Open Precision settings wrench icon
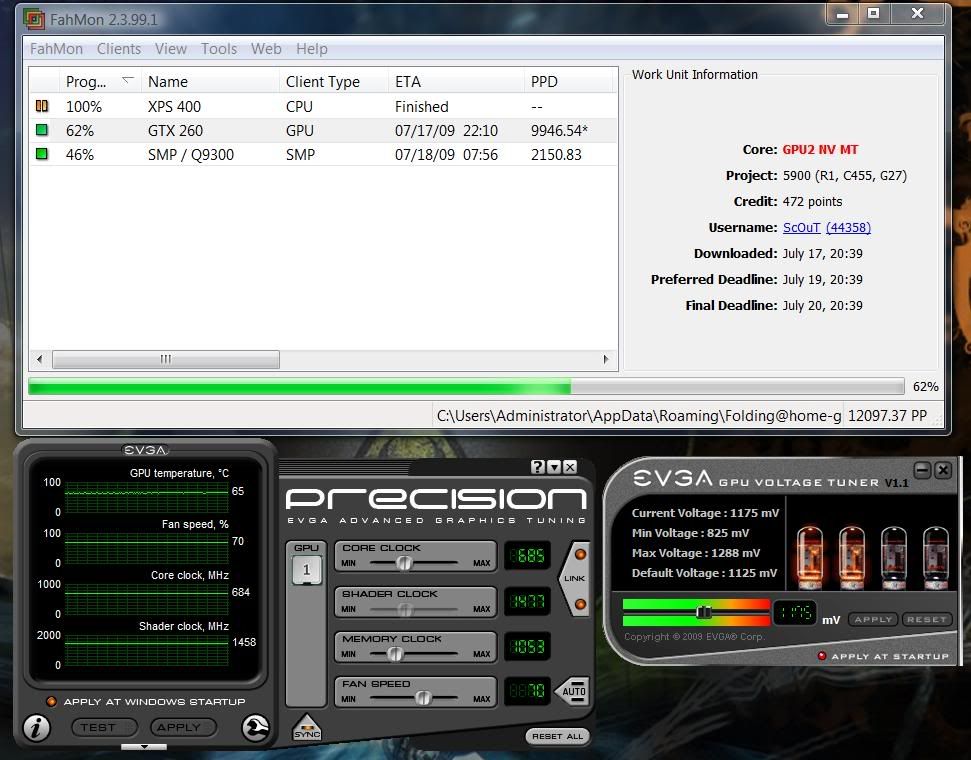 [x=255, y=728]
